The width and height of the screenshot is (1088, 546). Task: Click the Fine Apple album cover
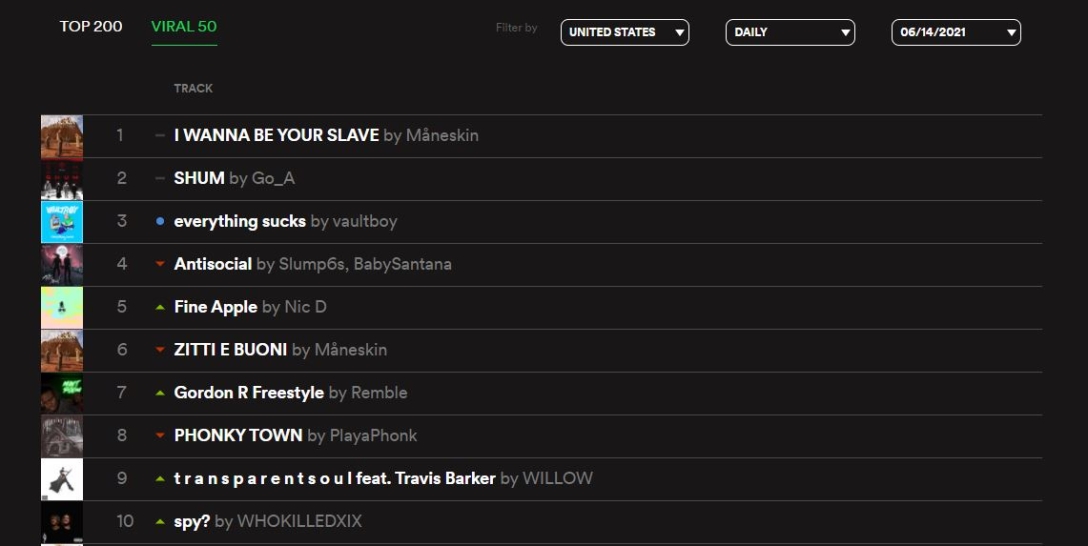coord(62,308)
